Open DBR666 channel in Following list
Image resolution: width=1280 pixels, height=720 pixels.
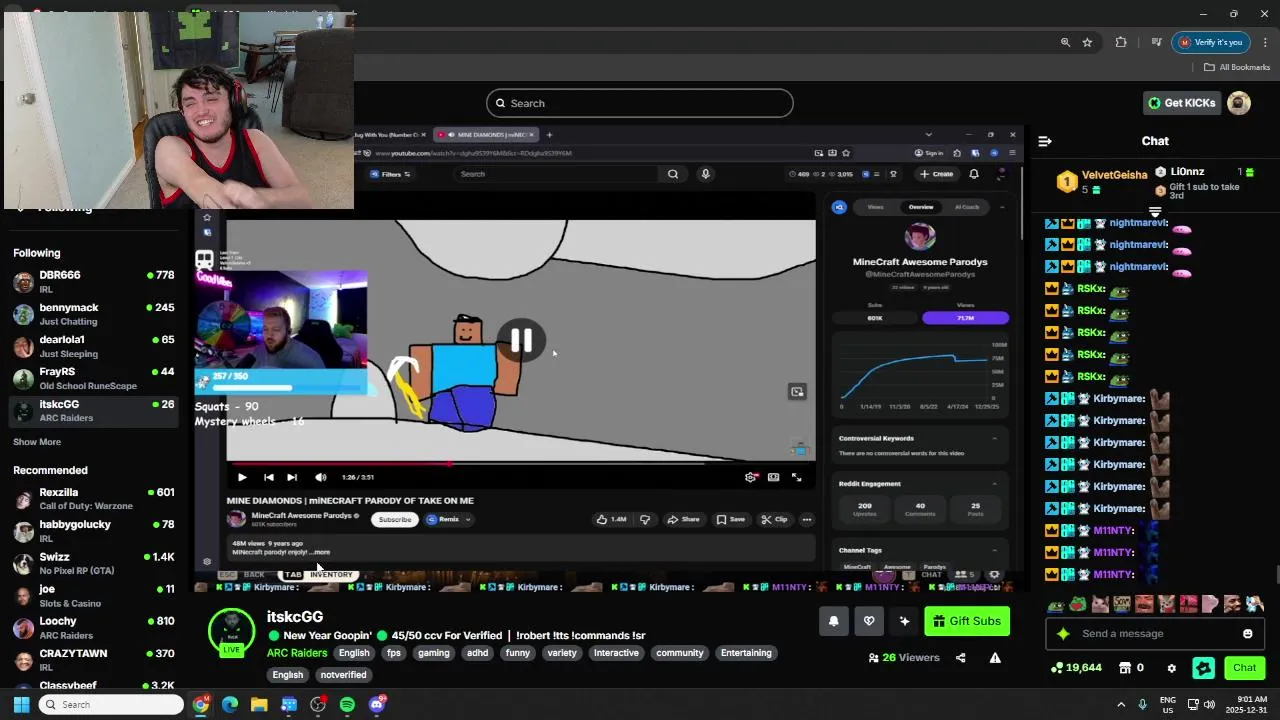point(94,281)
